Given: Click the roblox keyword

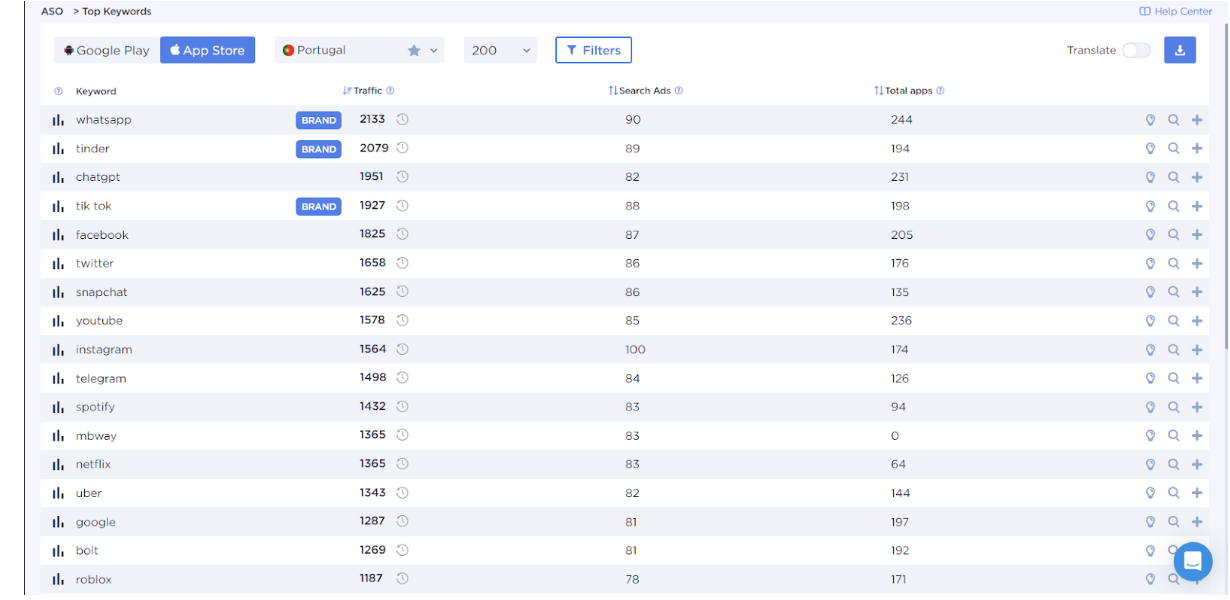Looking at the screenshot, I should (94, 580).
